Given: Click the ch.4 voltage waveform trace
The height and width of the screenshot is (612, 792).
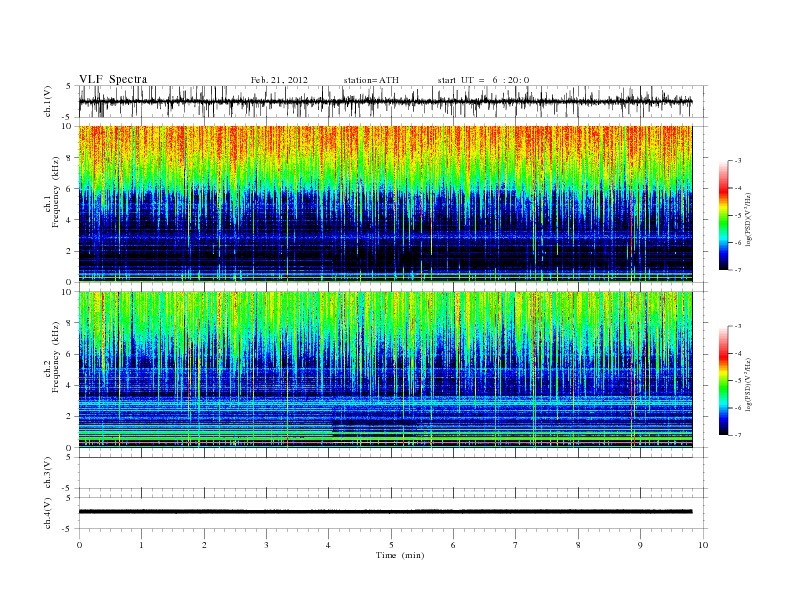Looking at the screenshot, I should coord(385,512).
